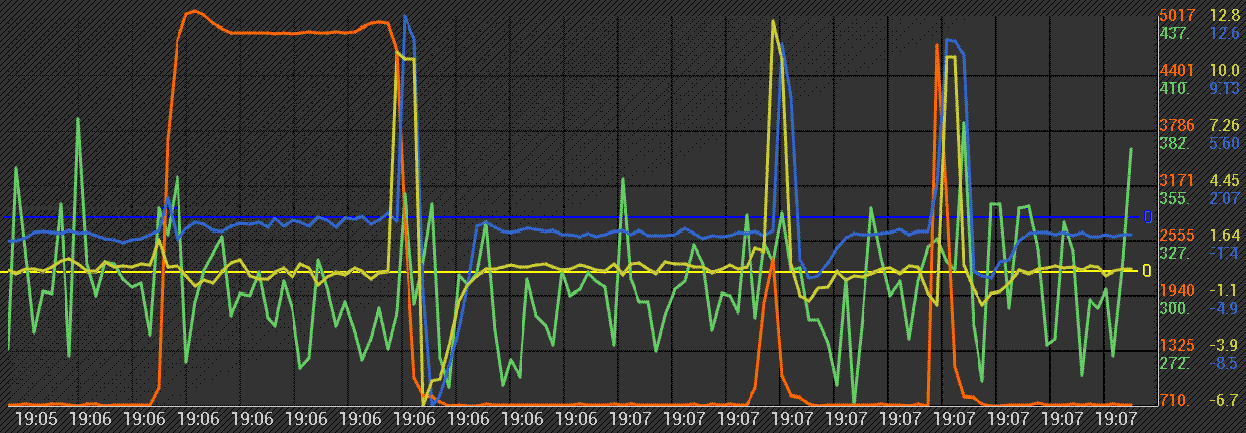This screenshot has height=433, width=1246.
Task: Click the orange axis value 5017
Action: [x=1176, y=15]
